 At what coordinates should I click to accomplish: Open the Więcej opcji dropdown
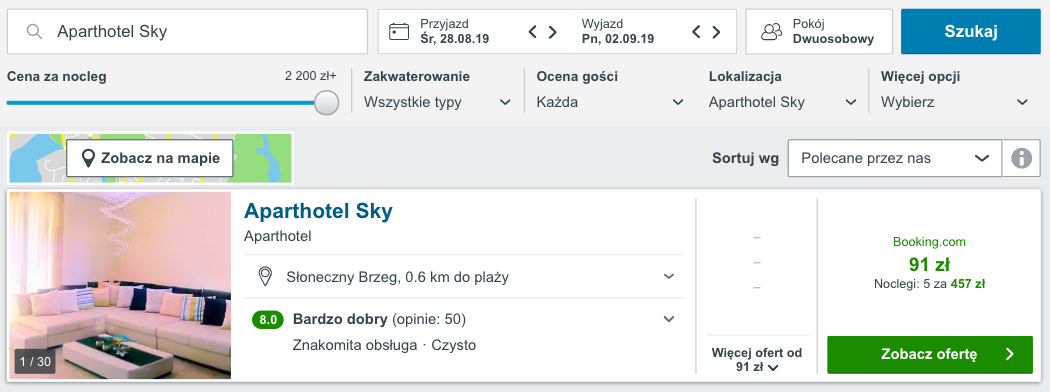(955, 103)
